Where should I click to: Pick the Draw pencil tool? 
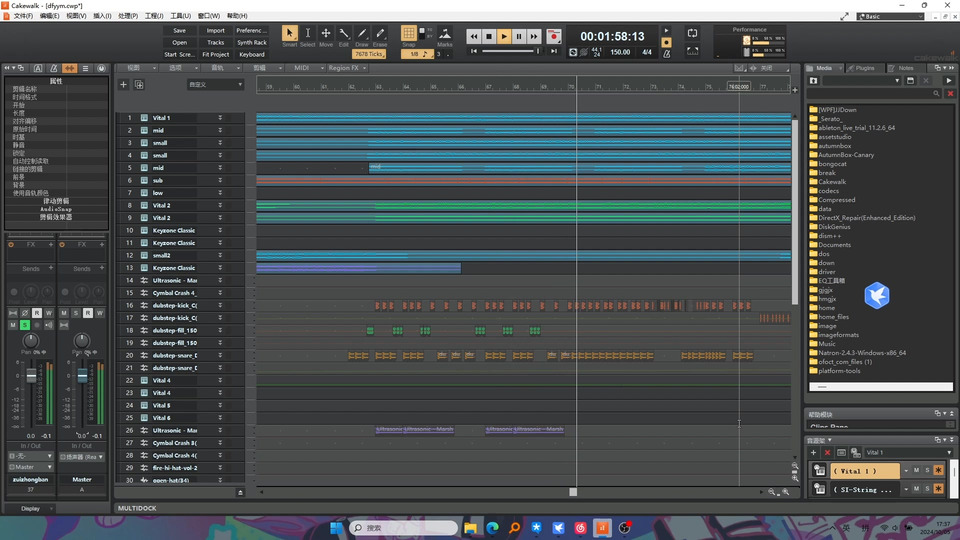click(362, 34)
